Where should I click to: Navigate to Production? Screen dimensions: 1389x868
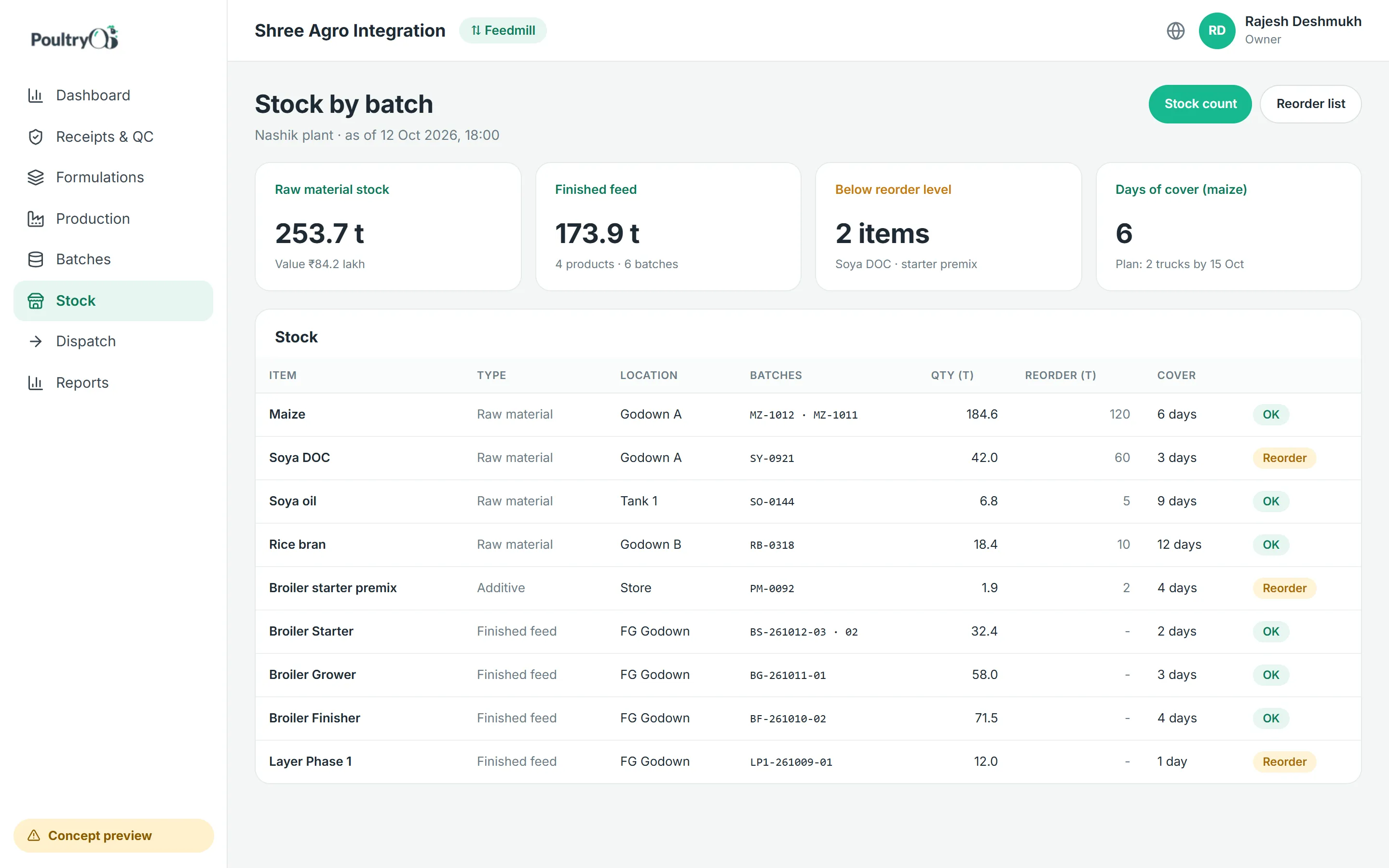click(x=113, y=219)
